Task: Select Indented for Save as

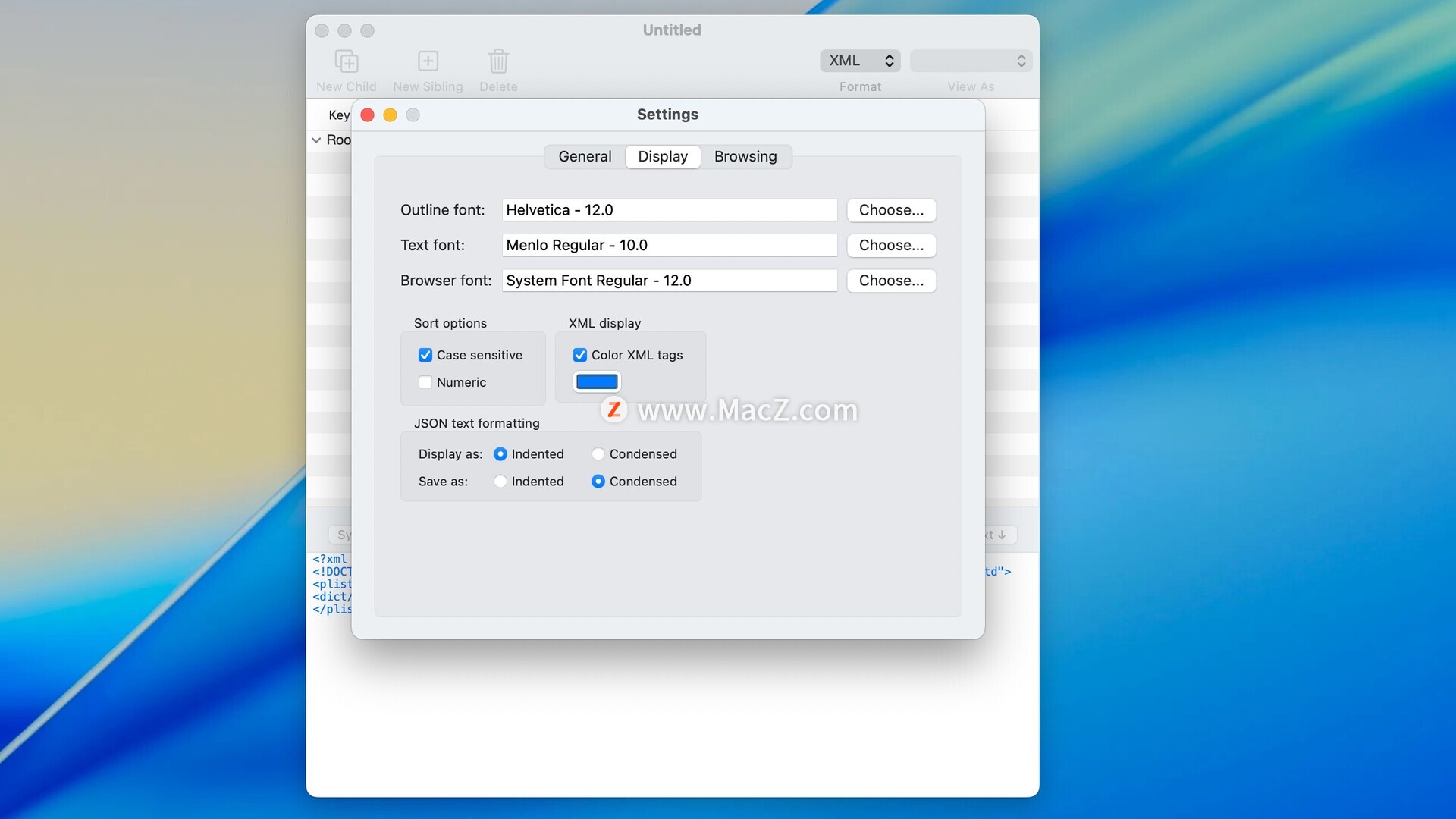Action: click(500, 482)
